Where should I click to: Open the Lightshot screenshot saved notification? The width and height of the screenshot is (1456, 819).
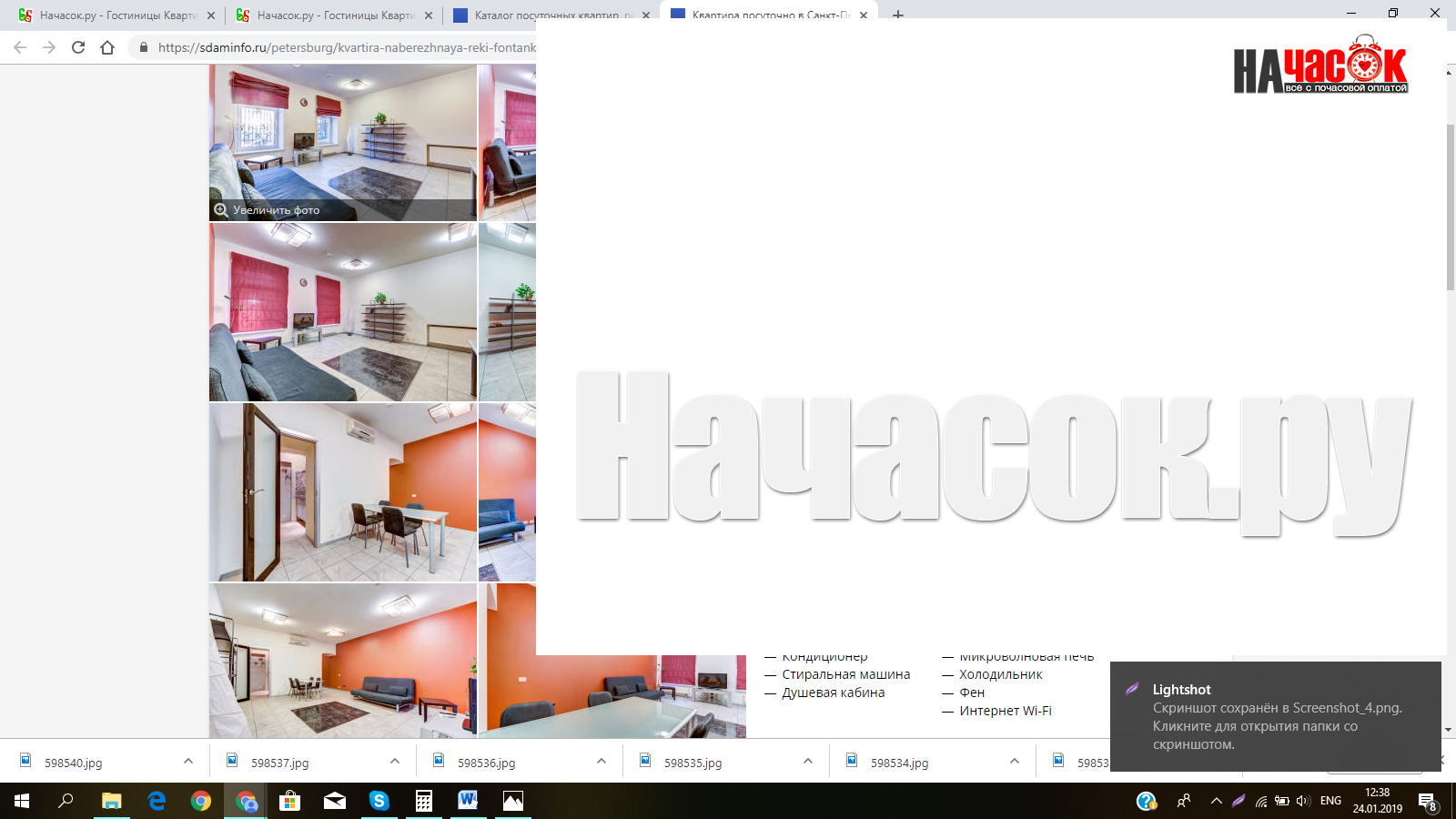pos(1276,716)
